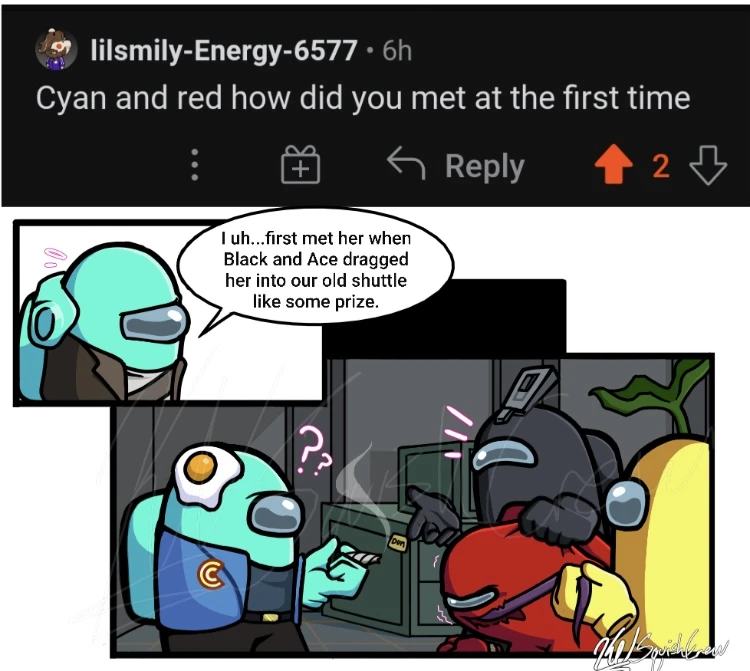Screen dimensions: 750x671
Task: Give an award using the gift icon
Action: point(300,164)
